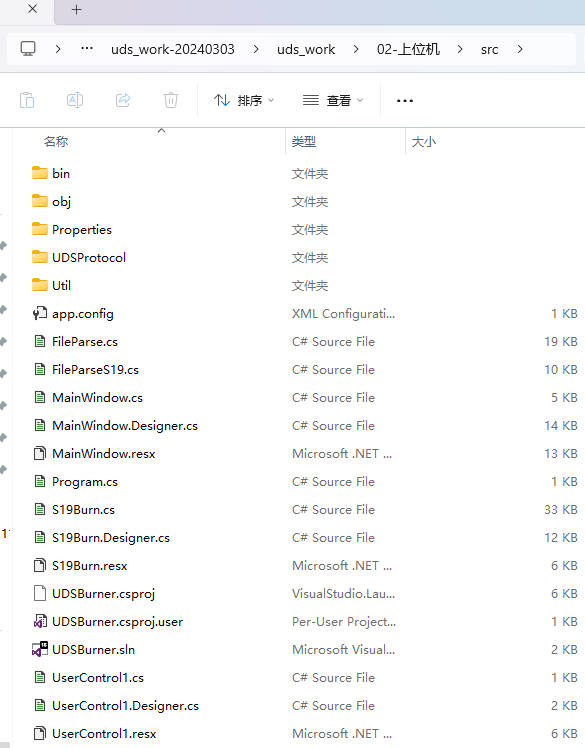
Task: Click the Rename toolbar icon
Action: 75,100
